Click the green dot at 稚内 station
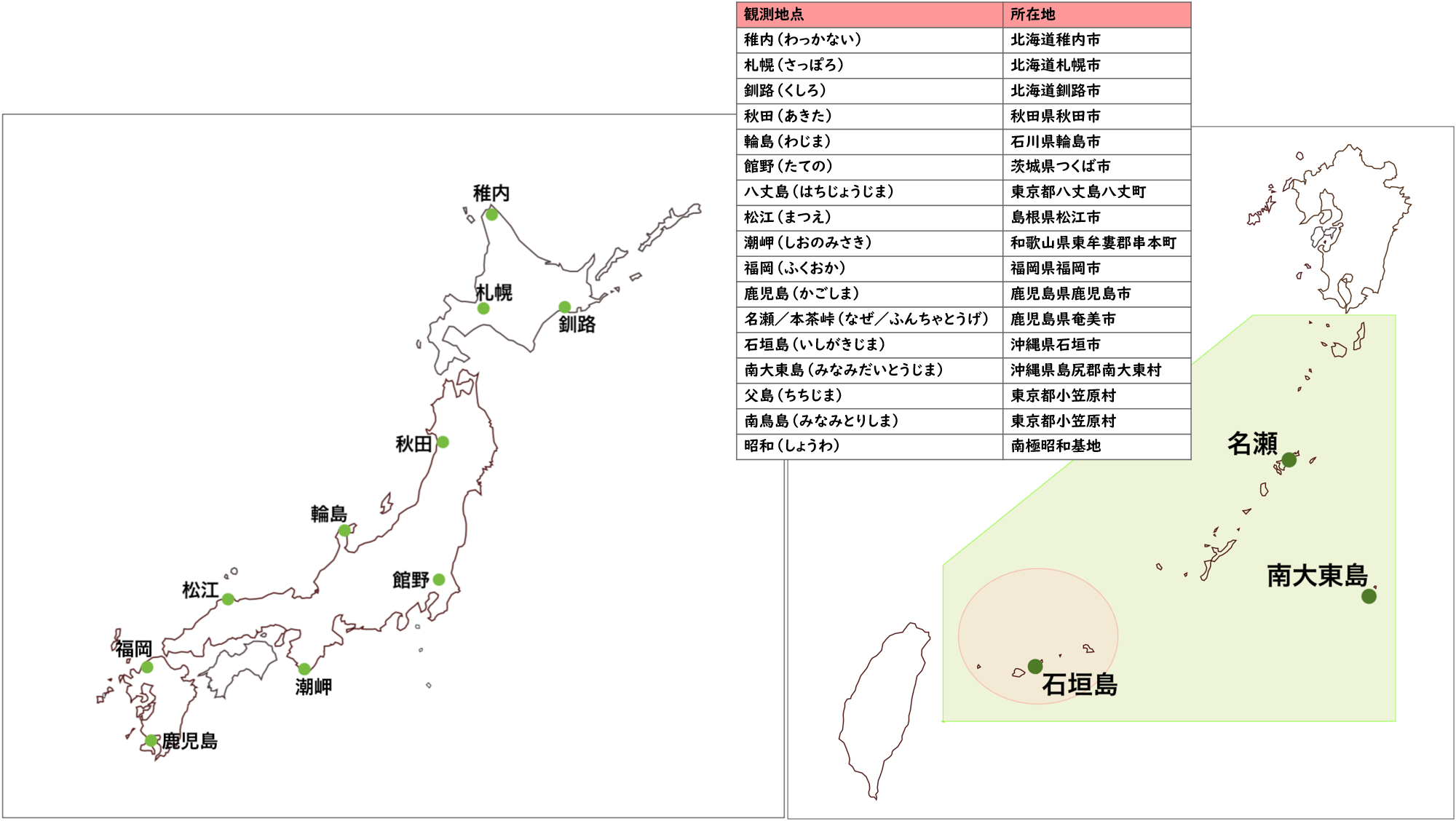The width and height of the screenshot is (1456, 821). click(492, 214)
